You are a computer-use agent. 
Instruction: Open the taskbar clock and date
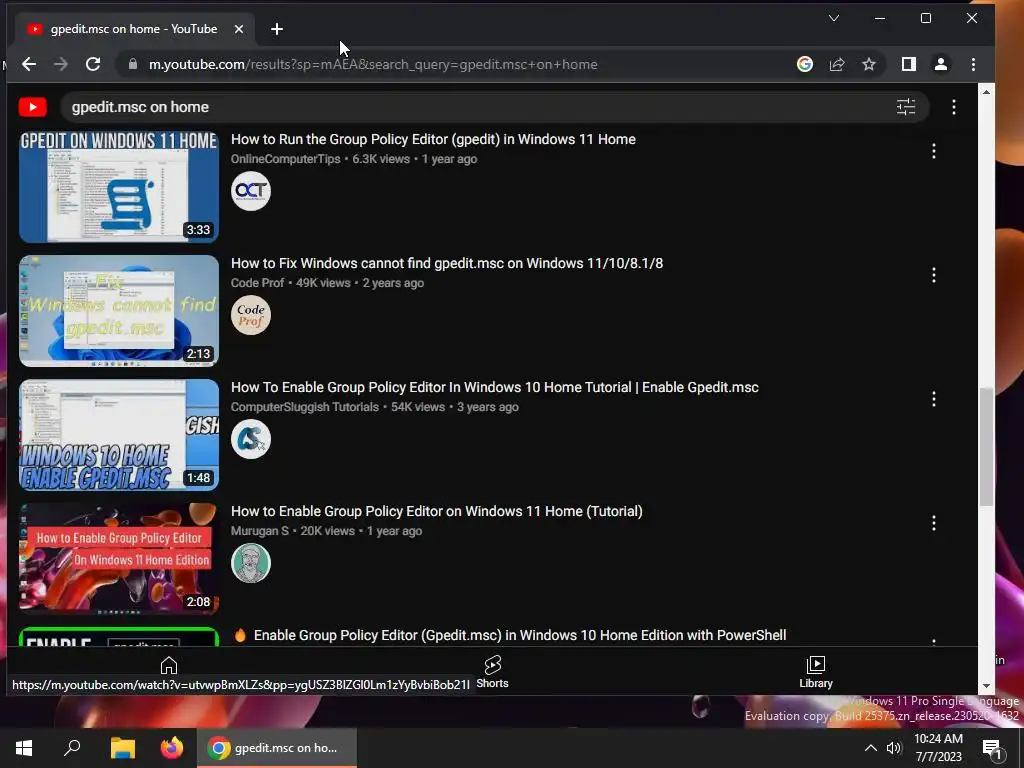pos(938,748)
